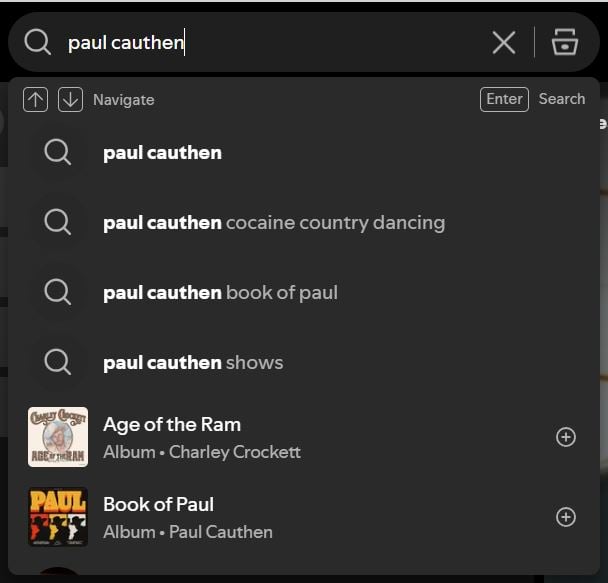Click the Search label next to Enter

(x=561, y=99)
